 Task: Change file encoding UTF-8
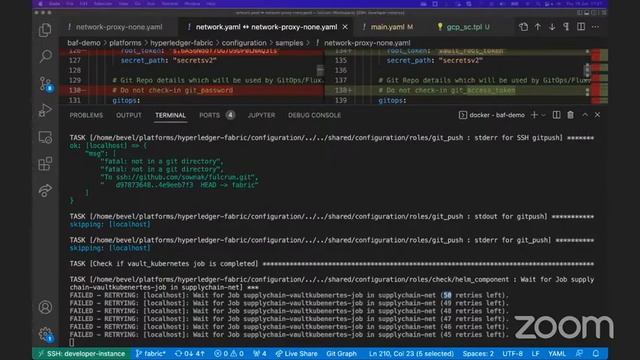tap(512, 353)
